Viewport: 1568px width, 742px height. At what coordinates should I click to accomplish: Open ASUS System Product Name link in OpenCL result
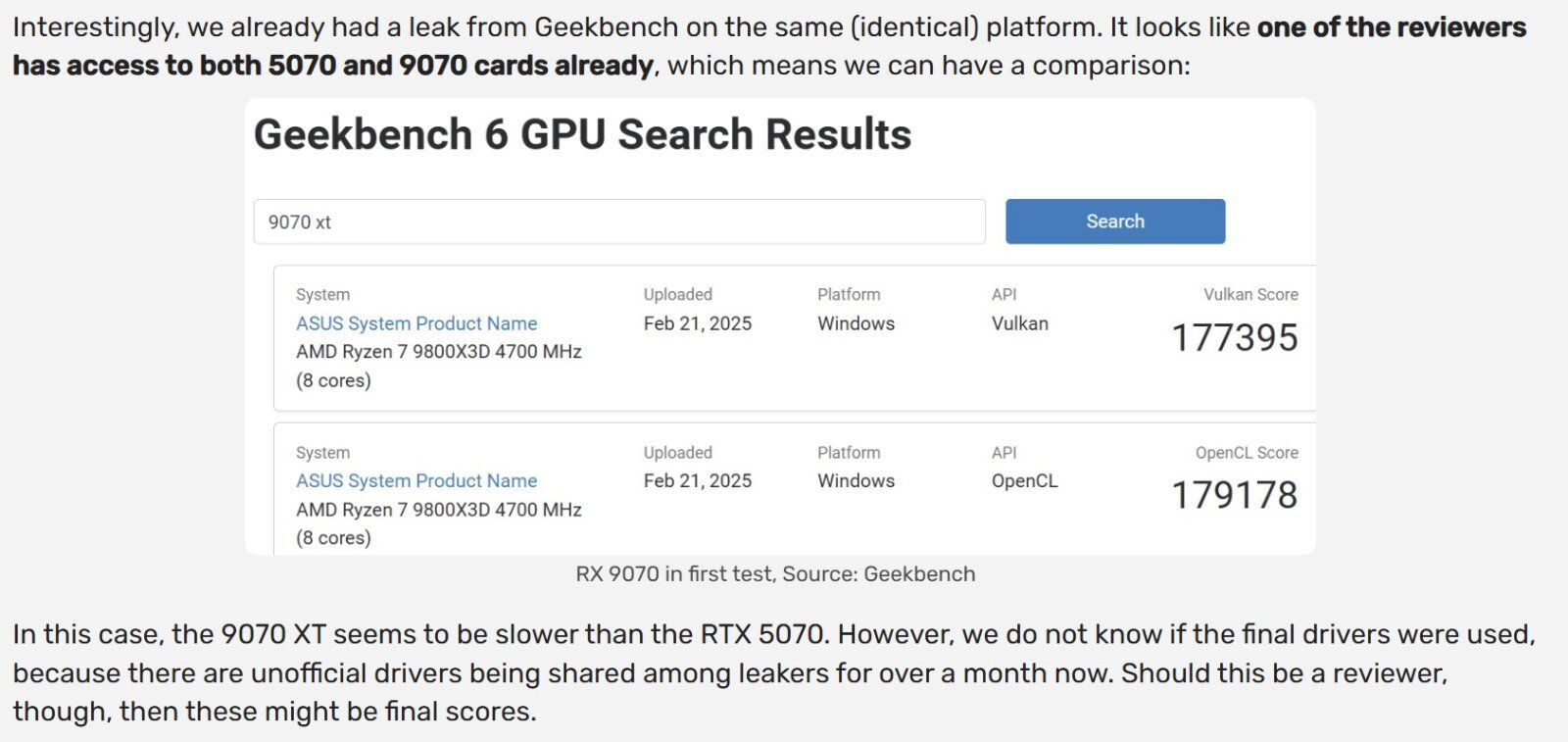(416, 481)
